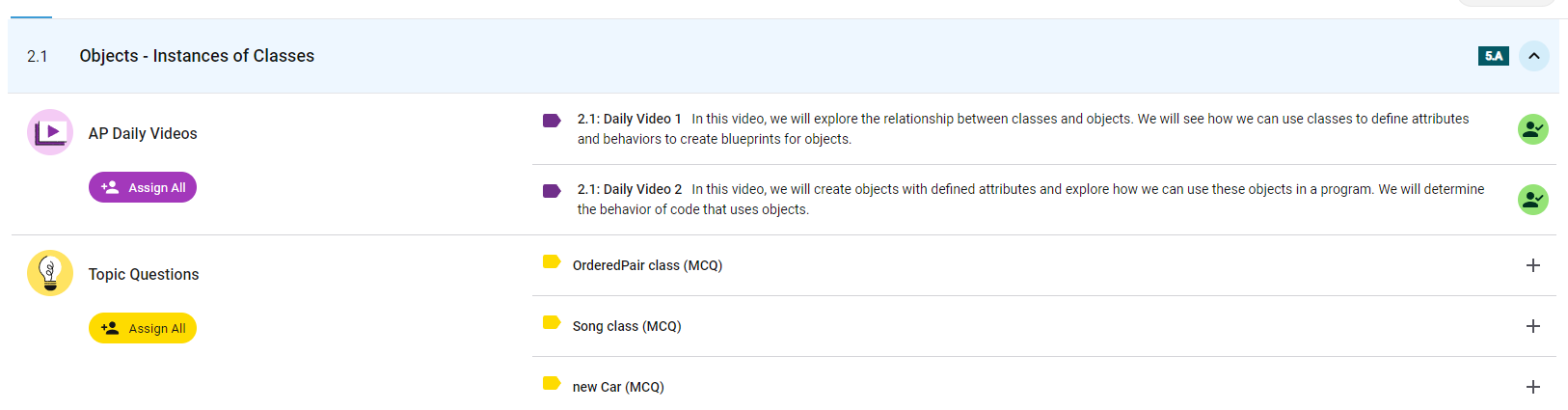The width and height of the screenshot is (1568, 410).
Task: Click purple tag icon for Daily Video 2
Action: (x=552, y=191)
